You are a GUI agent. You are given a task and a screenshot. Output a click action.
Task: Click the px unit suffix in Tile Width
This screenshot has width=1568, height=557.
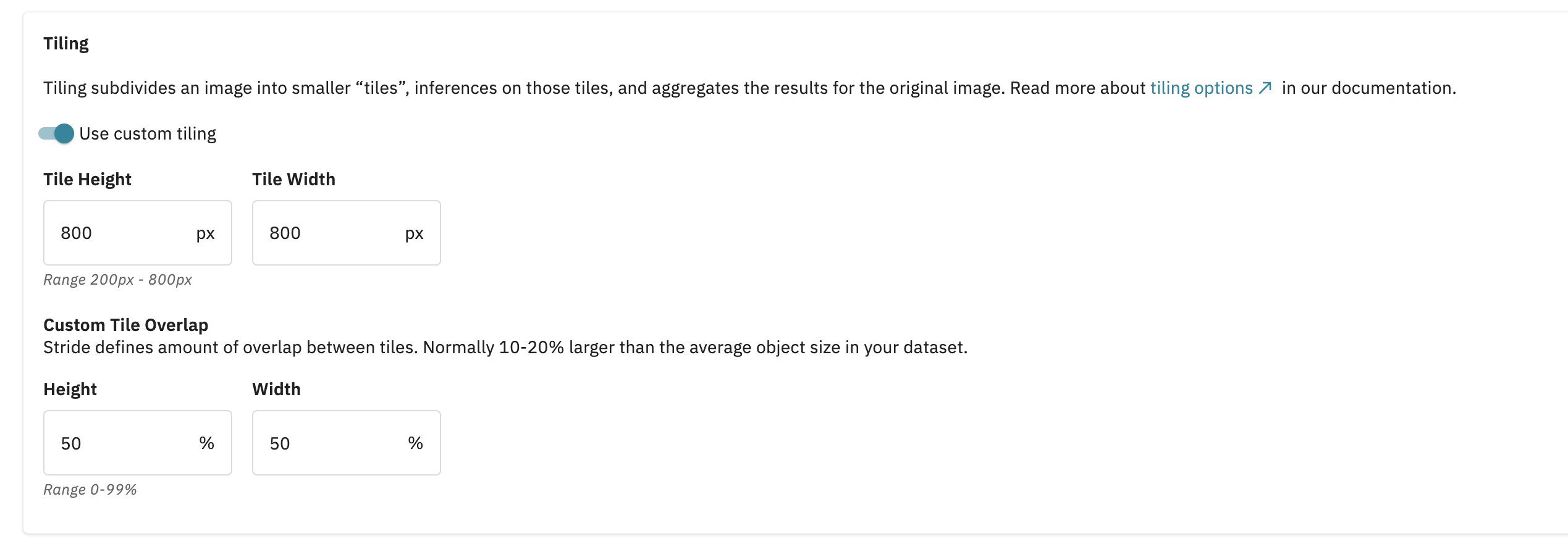[x=414, y=234]
